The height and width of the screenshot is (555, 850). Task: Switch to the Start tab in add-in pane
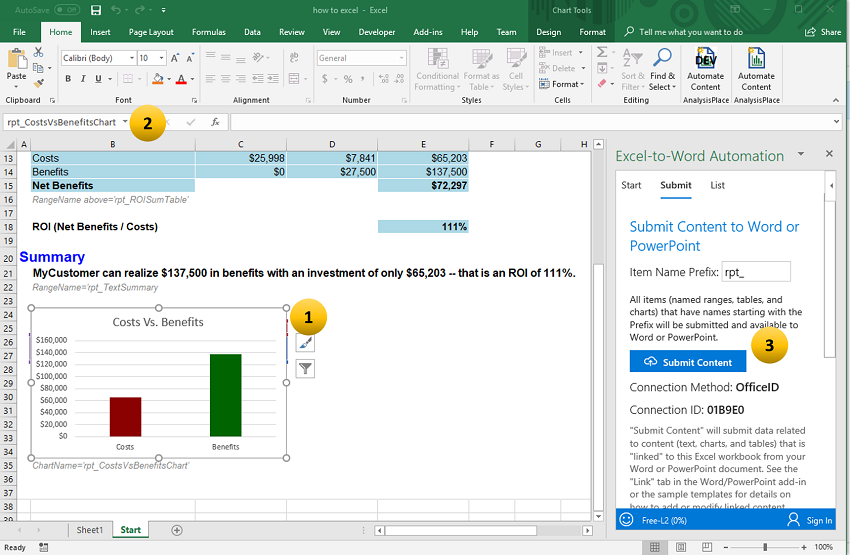click(x=631, y=185)
